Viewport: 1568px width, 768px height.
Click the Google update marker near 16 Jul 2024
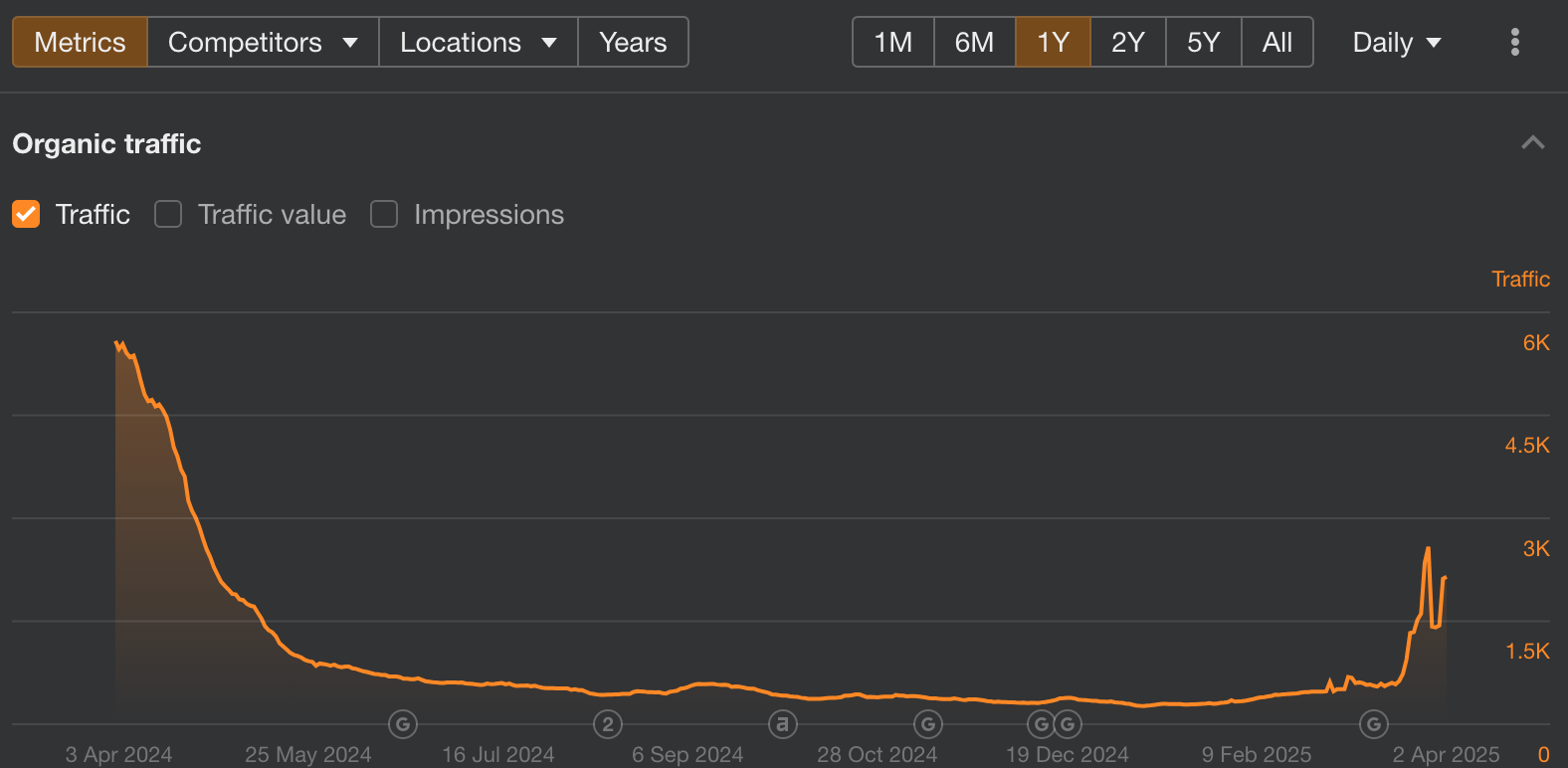click(403, 724)
